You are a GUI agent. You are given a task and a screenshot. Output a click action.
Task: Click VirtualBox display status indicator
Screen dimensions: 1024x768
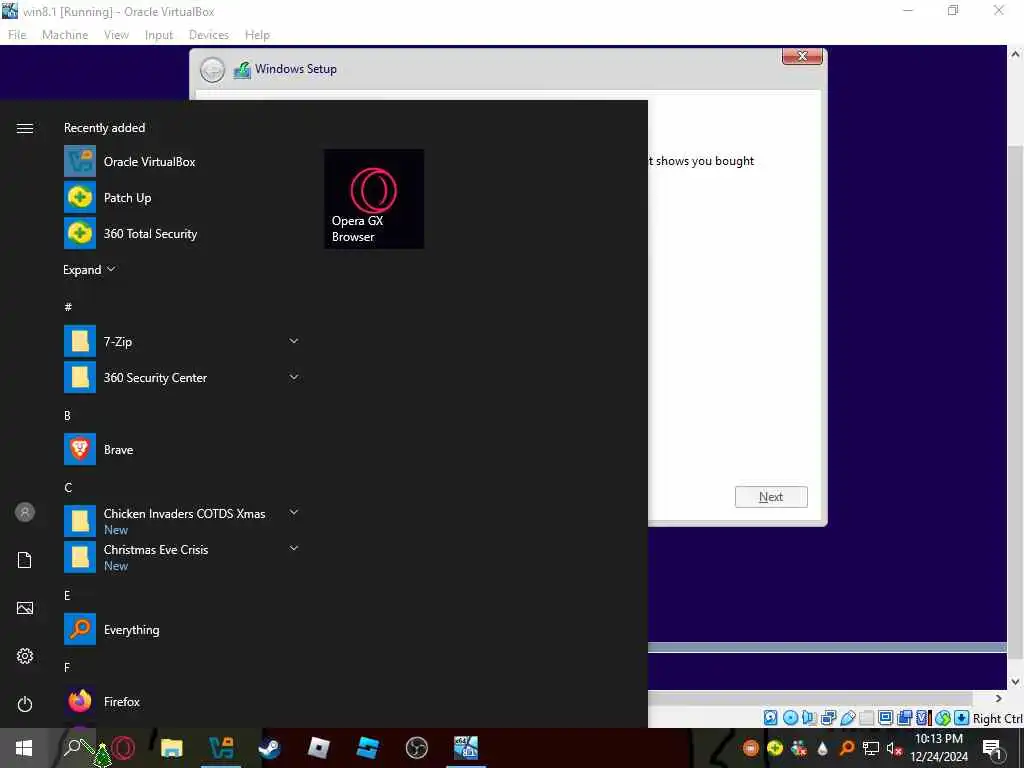pyautogui.click(x=886, y=718)
